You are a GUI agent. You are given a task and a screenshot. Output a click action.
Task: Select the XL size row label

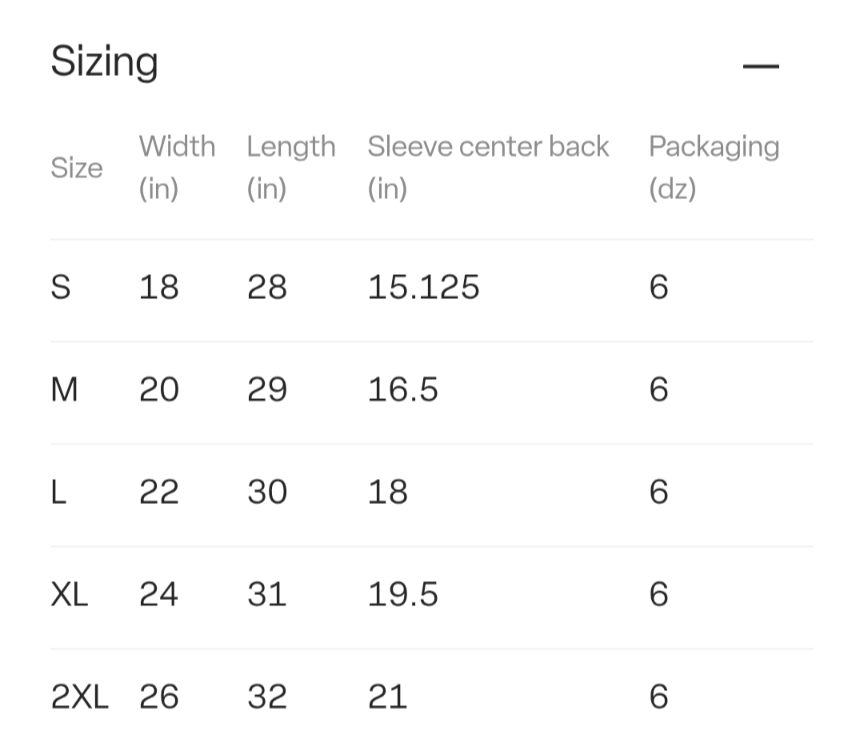(69, 594)
